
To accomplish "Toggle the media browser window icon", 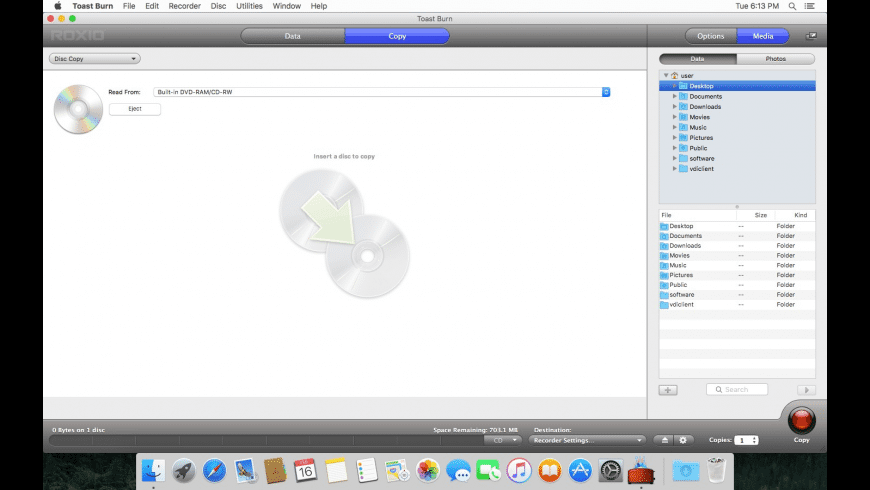I will click(811, 36).
